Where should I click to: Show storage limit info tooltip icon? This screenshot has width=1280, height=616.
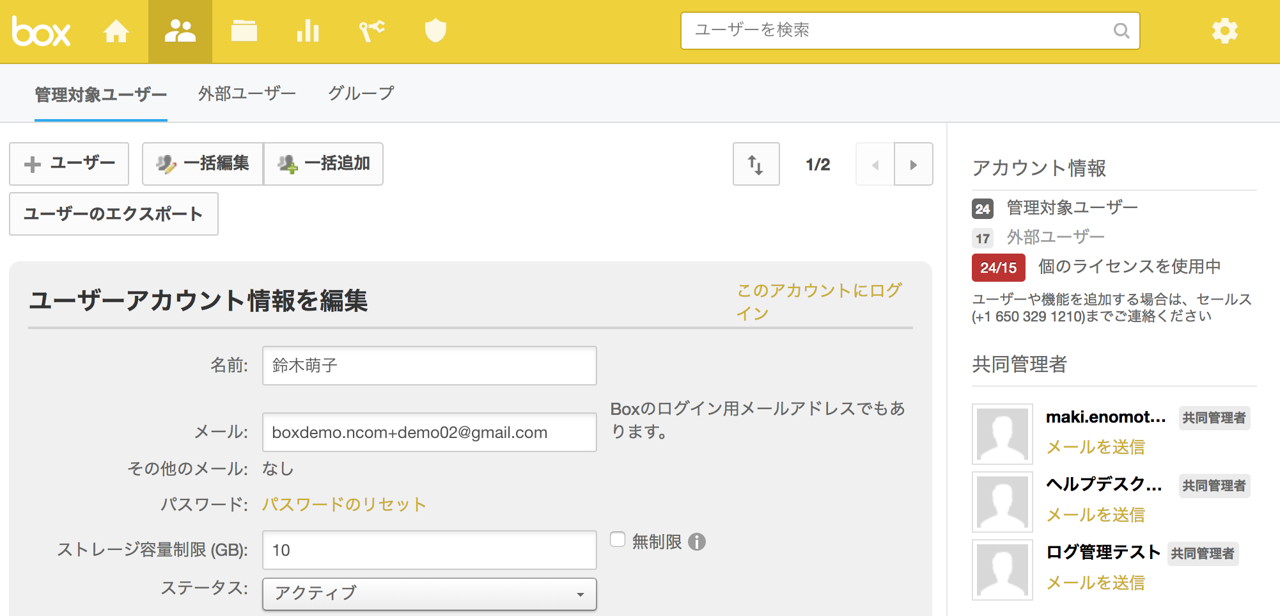click(697, 542)
